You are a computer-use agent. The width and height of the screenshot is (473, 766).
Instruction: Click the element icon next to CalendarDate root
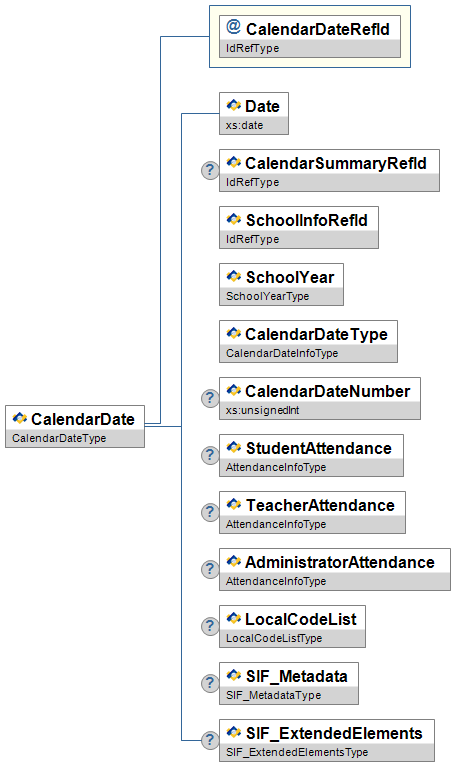[x=20, y=418]
